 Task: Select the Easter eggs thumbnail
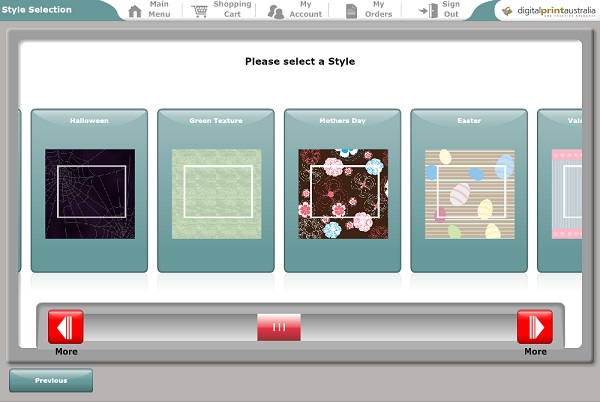tap(470, 194)
